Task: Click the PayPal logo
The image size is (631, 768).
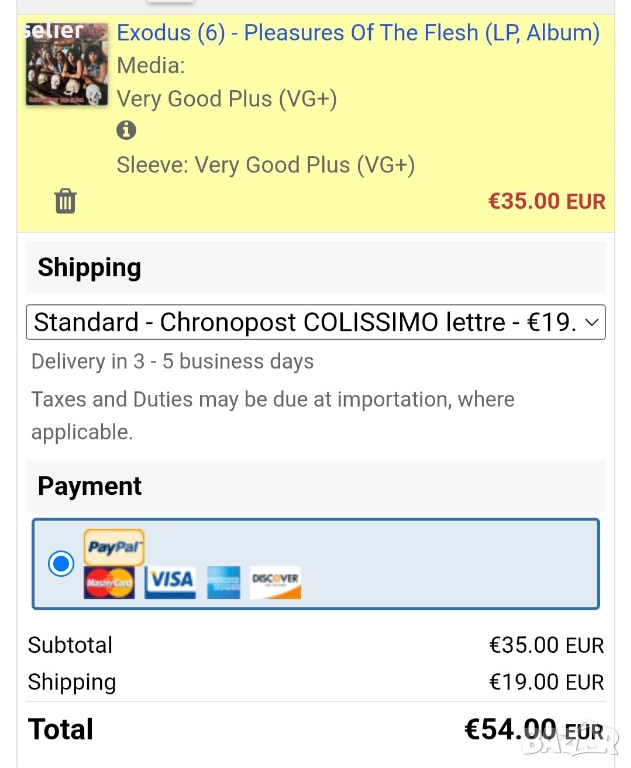Action: coord(114,547)
